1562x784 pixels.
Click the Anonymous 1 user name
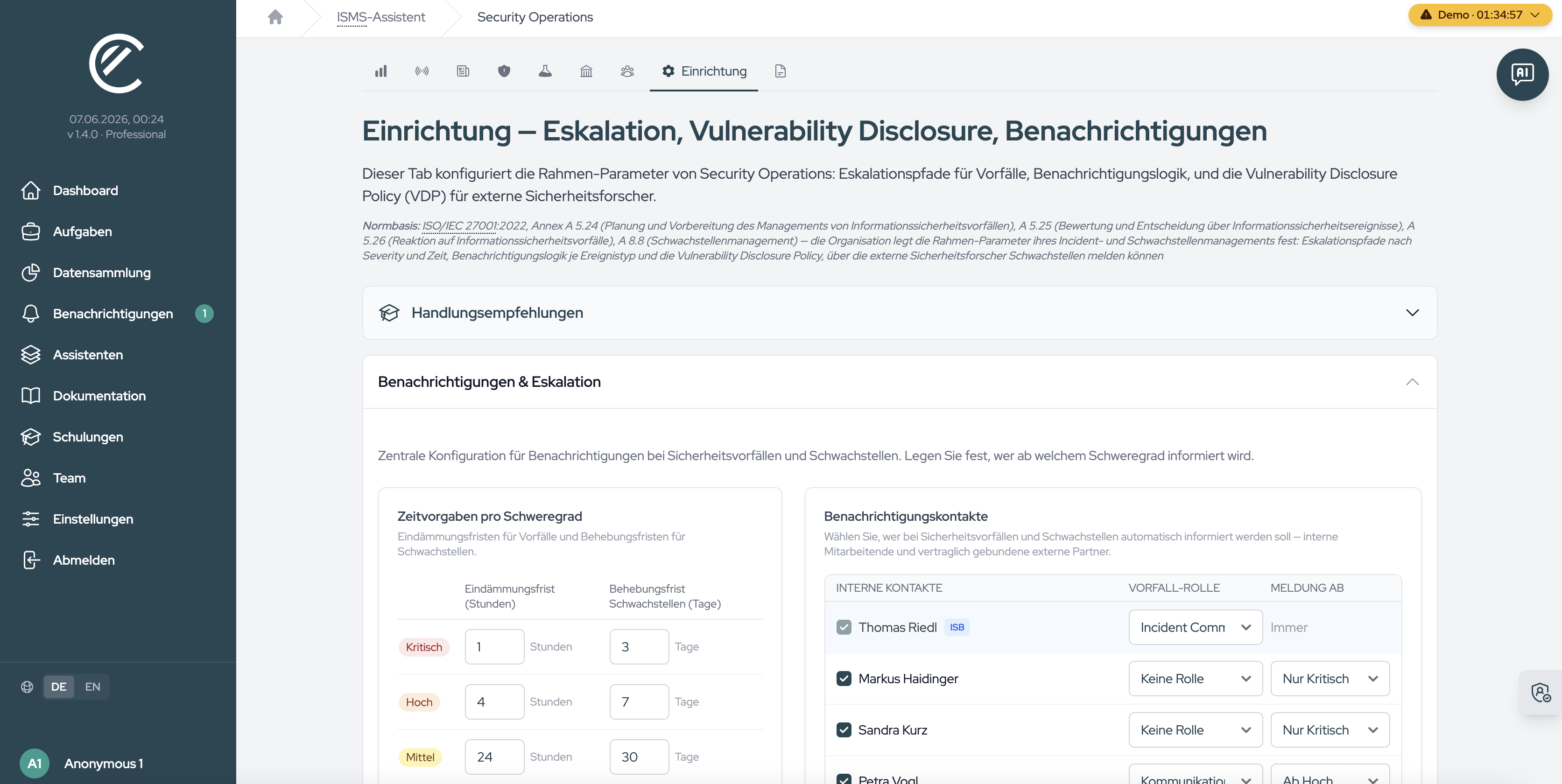coord(104,763)
